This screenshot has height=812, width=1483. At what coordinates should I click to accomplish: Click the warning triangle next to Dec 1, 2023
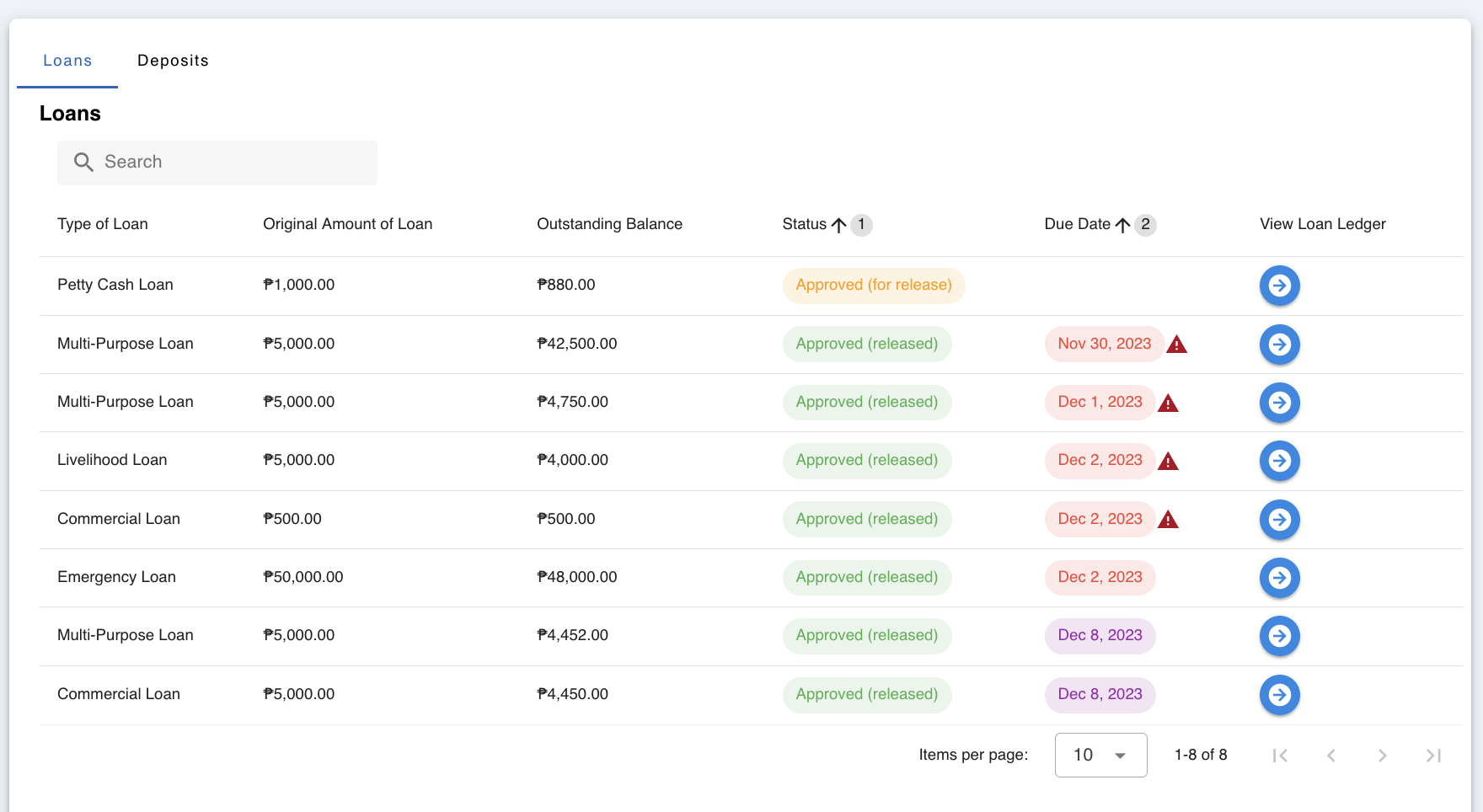point(1168,403)
